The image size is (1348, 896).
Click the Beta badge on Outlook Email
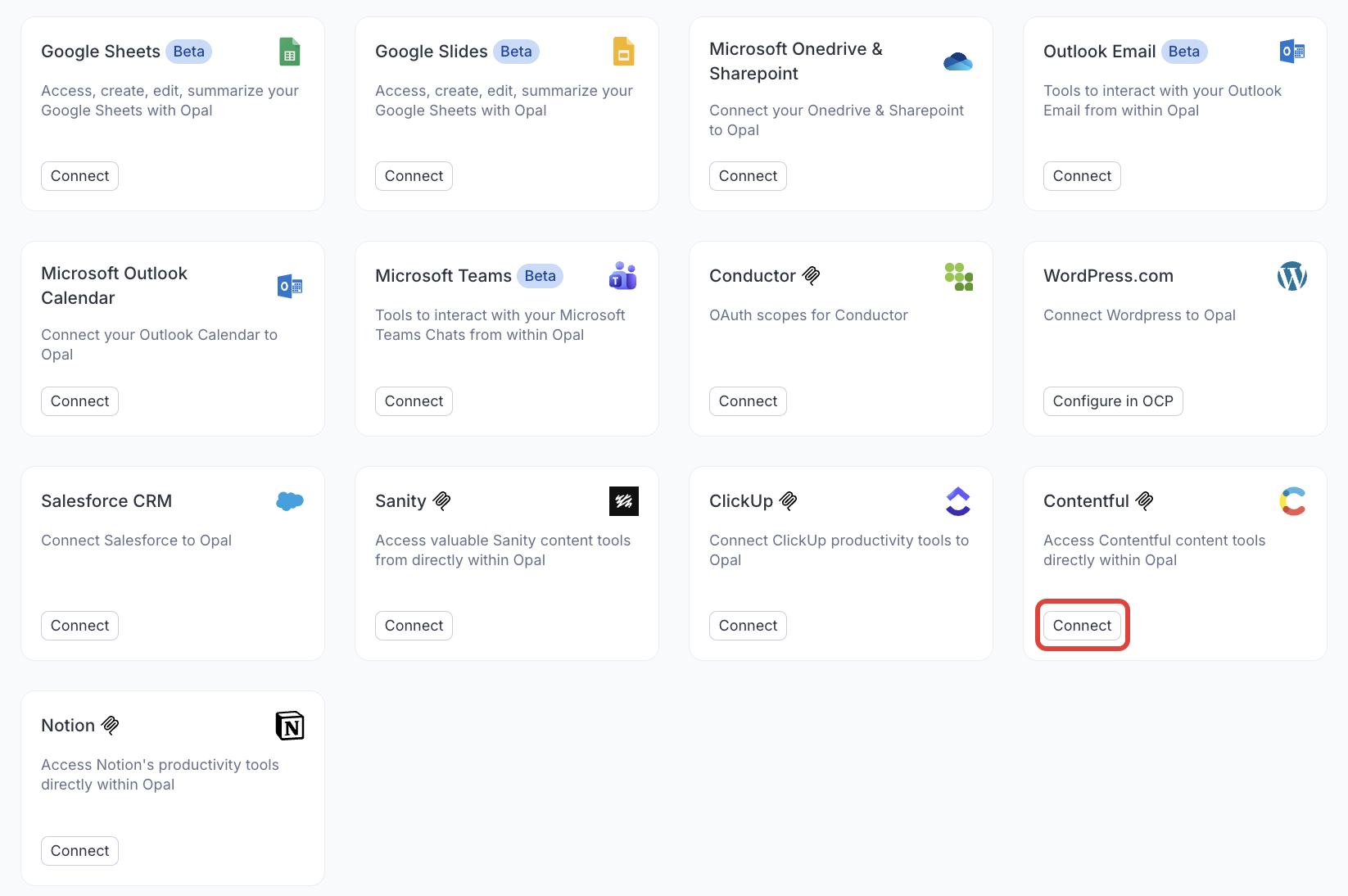(x=1184, y=52)
